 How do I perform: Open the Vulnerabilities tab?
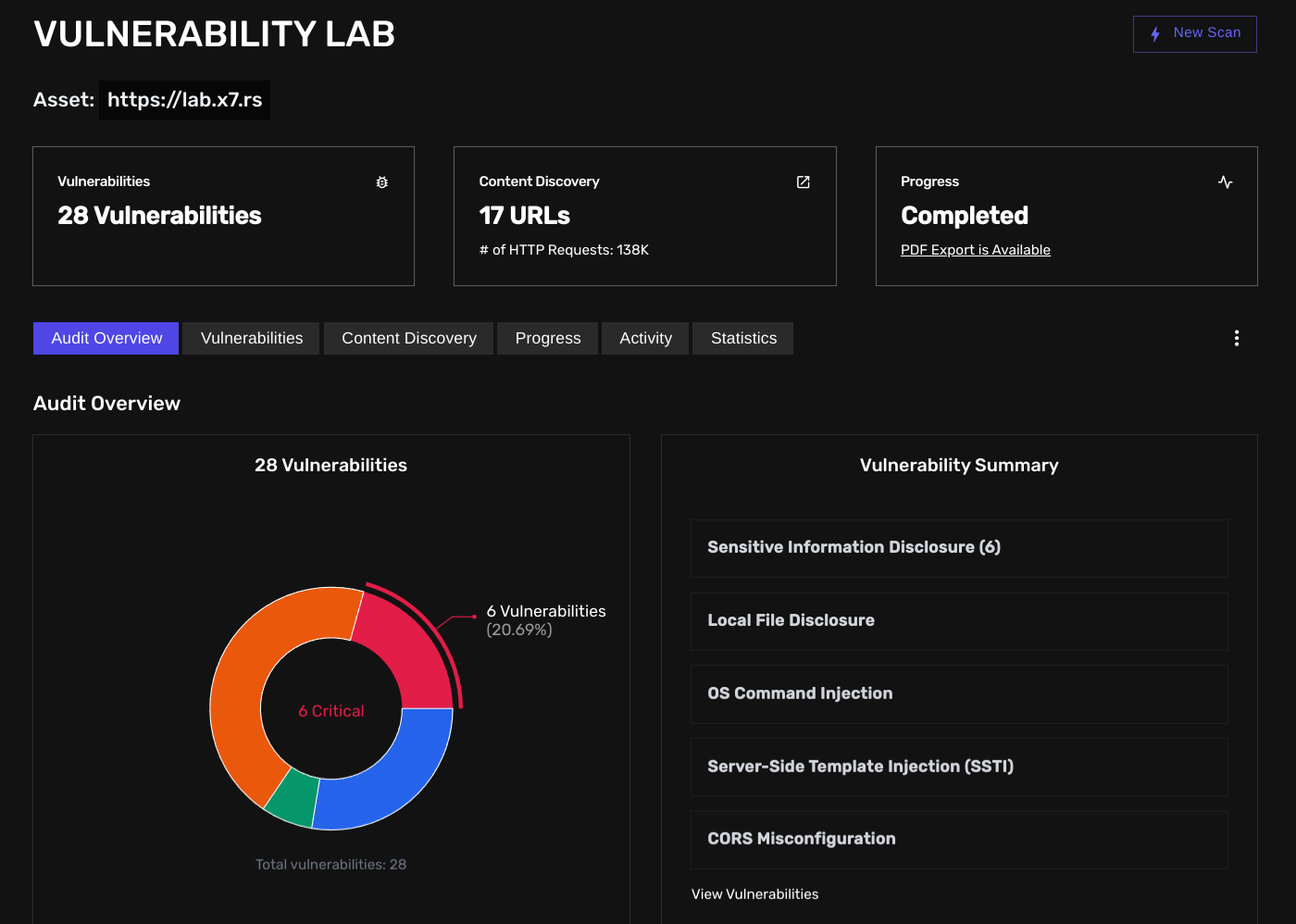[x=252, y=339]
